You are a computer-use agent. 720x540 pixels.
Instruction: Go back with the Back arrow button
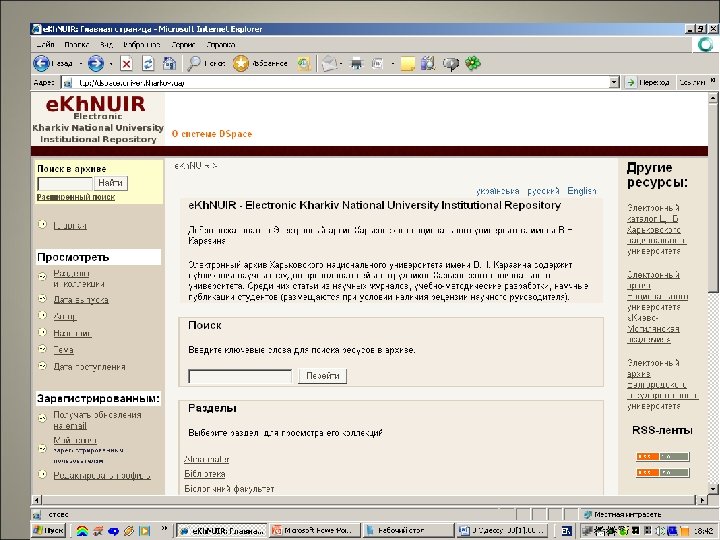click(41, 63)
